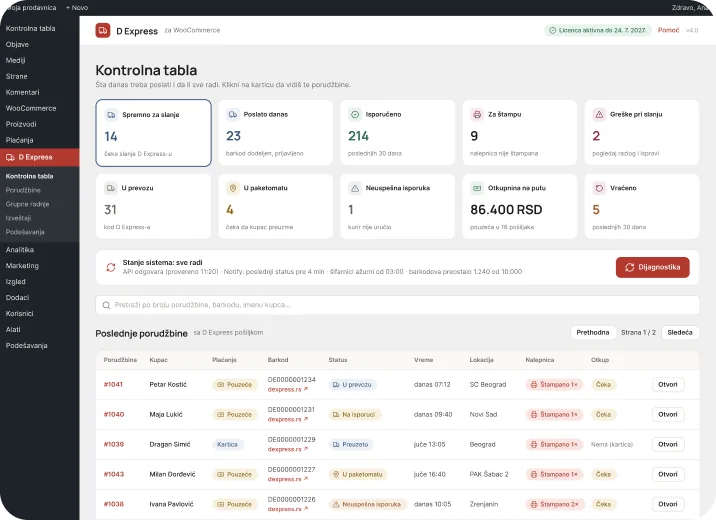Open Plaćanja in sidebar
This screenshot has width=716, height=520.
[19, 140]
